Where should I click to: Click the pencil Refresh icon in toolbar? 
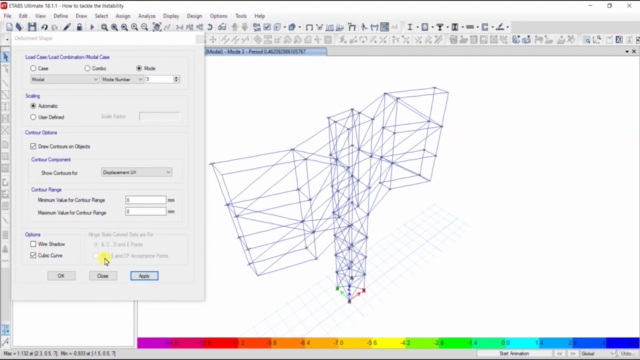pos(67,27)
